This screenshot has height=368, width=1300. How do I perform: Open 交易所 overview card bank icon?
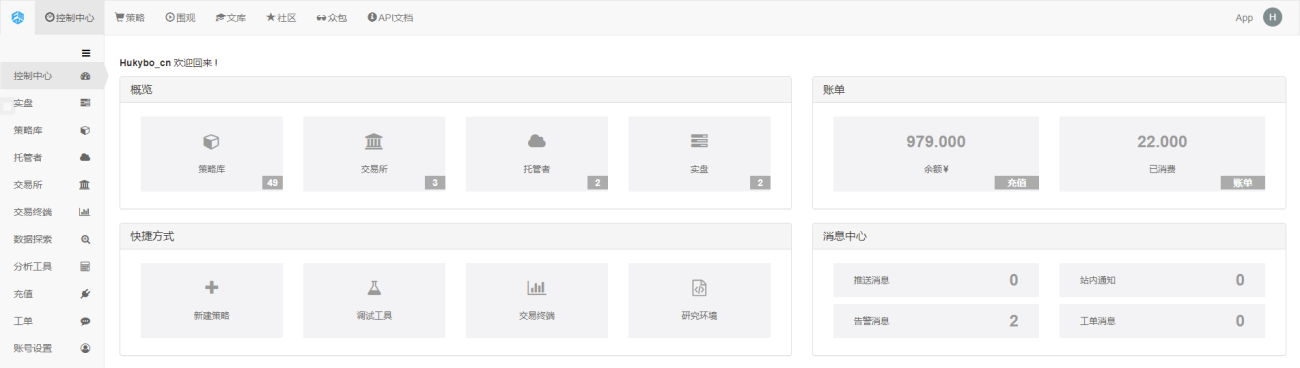[x=374, y=142]
